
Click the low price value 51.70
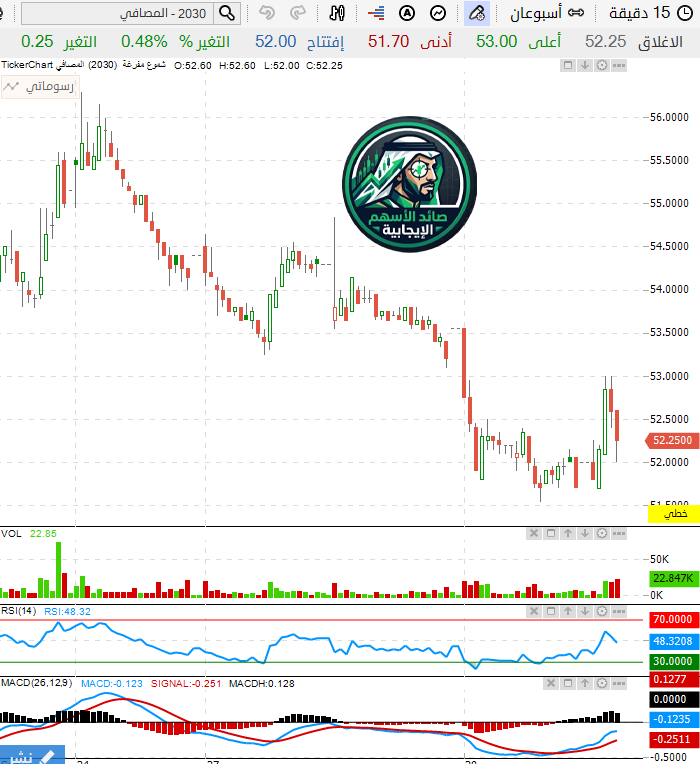388,41
